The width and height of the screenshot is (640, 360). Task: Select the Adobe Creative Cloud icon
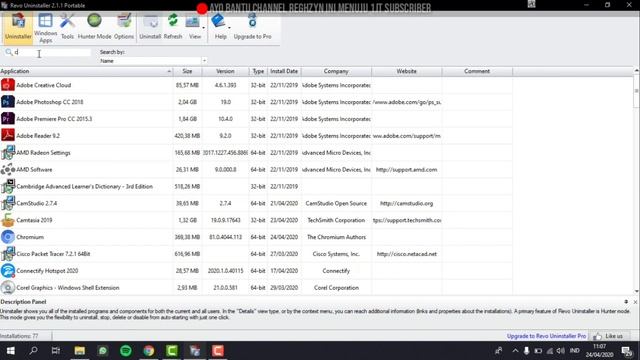pos(8,85)
